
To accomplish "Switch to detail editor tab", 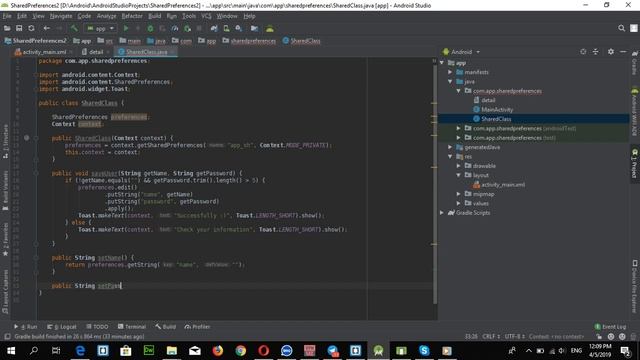I will coord(95,52).
